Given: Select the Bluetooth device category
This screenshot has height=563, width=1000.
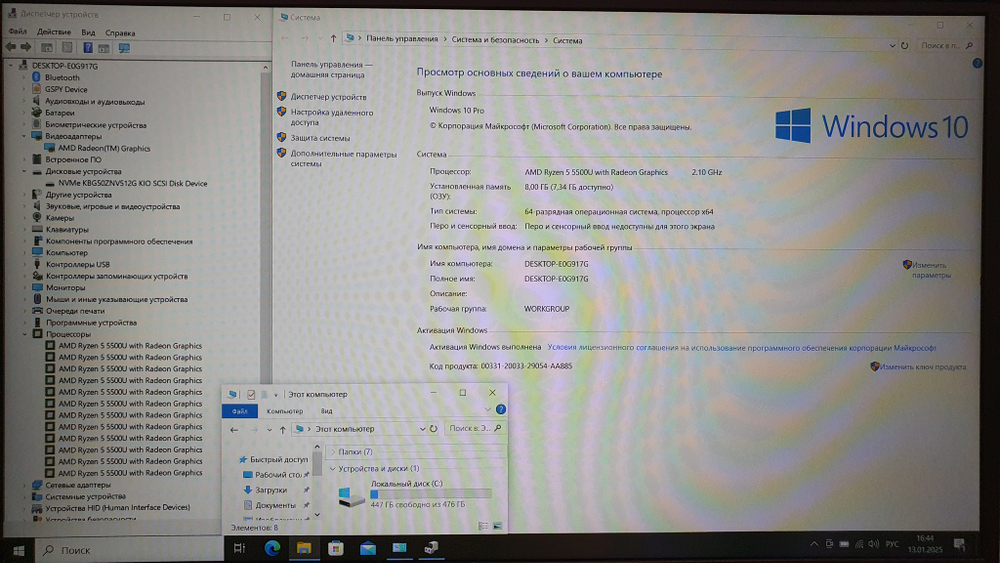Looking at the screenshot, I should point(62,77).
